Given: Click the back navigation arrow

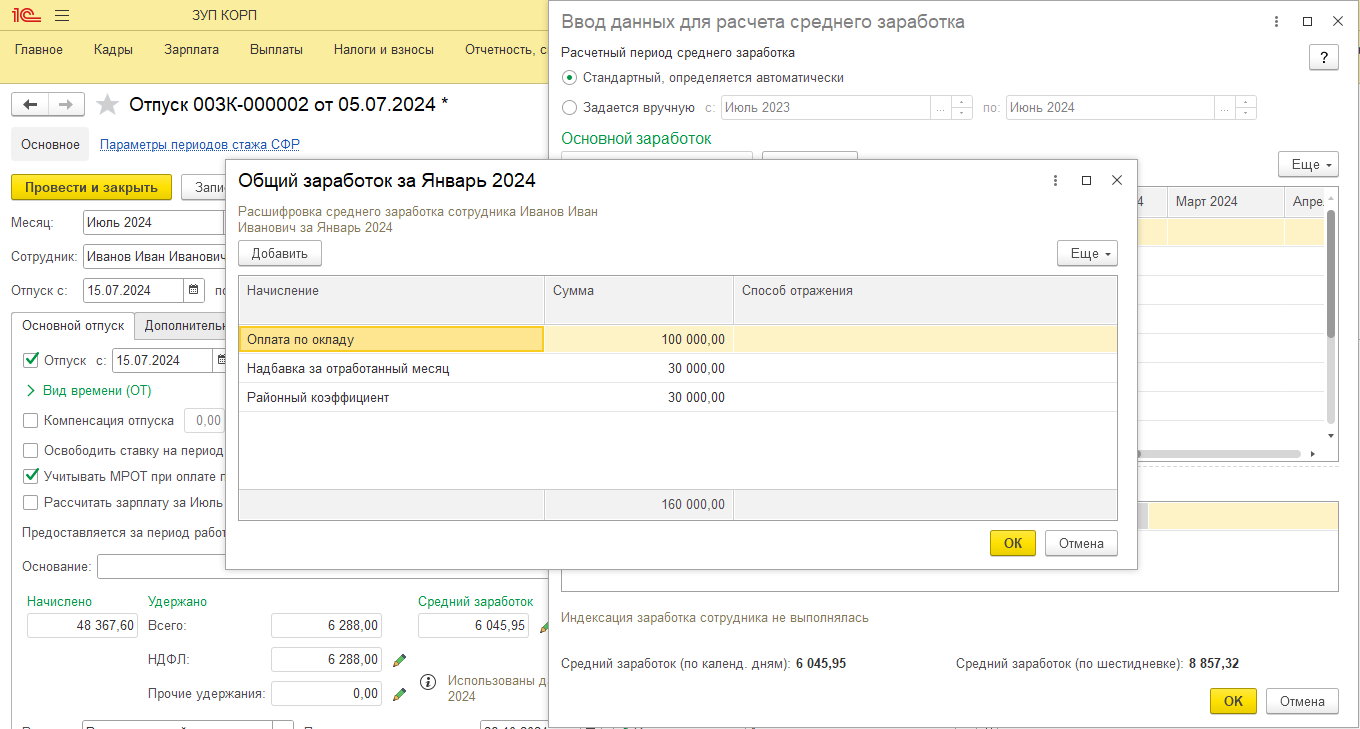Looking at the screenshot, I should 30,105.
